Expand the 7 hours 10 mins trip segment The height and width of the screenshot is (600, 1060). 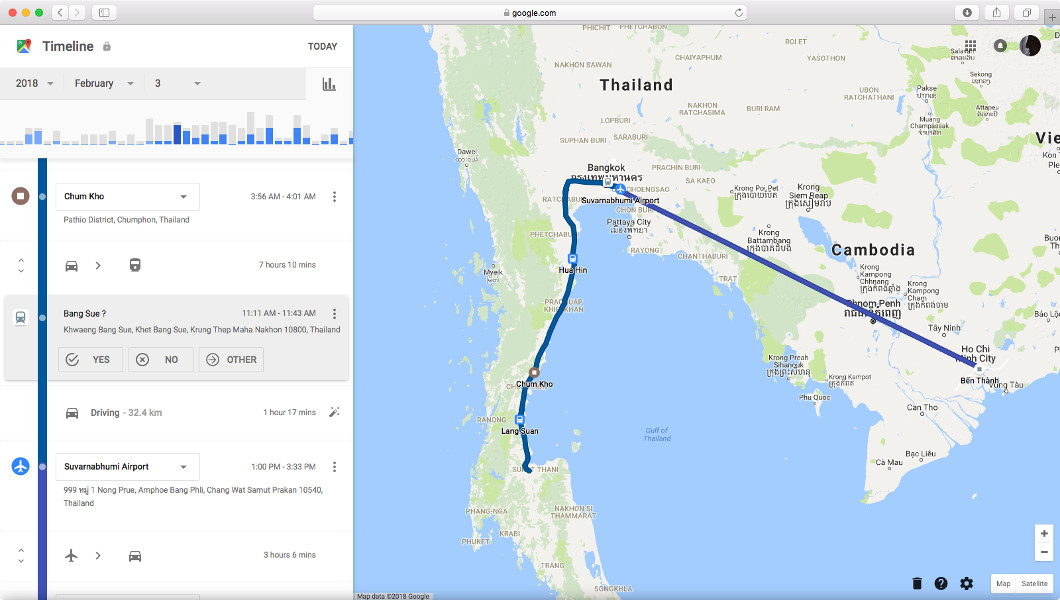pos(21,265)
